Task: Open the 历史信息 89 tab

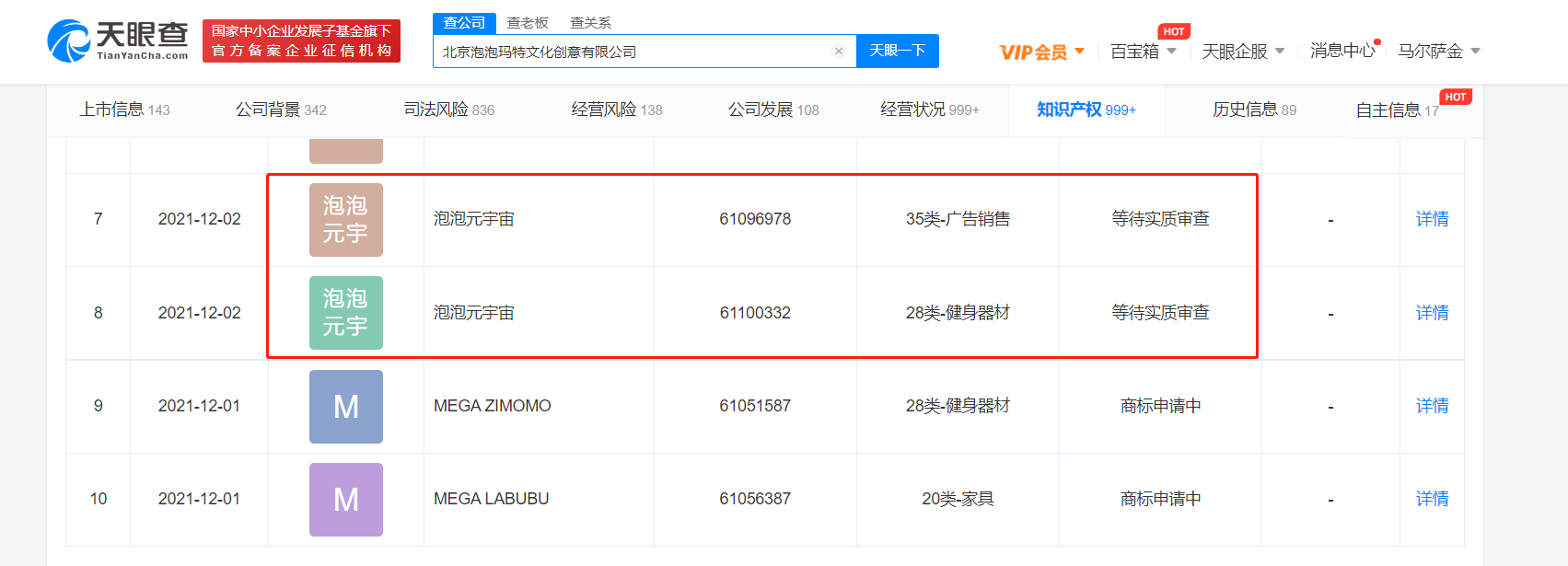Action: 1254,110
